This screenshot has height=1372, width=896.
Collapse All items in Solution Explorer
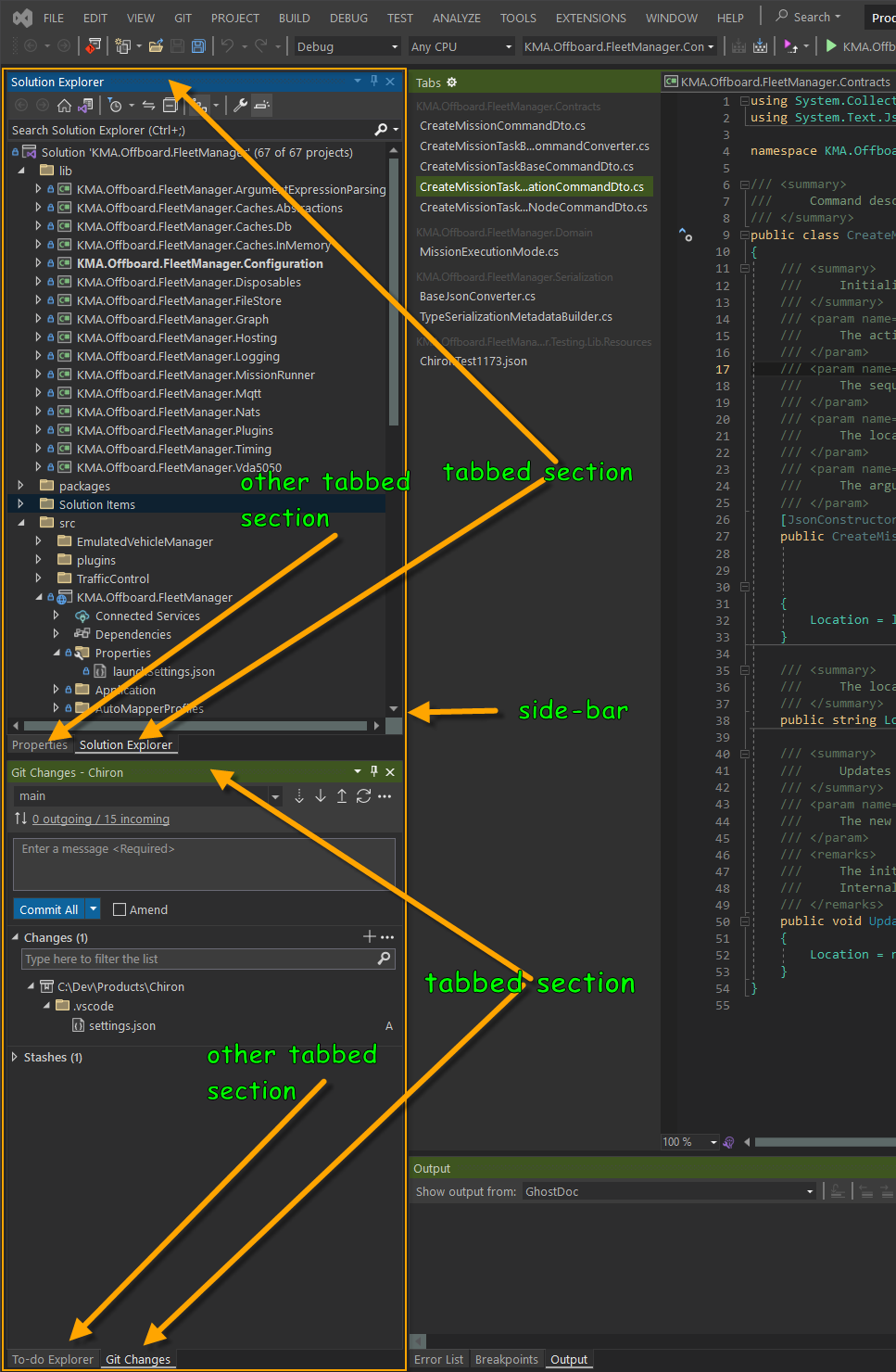point(170,105)
